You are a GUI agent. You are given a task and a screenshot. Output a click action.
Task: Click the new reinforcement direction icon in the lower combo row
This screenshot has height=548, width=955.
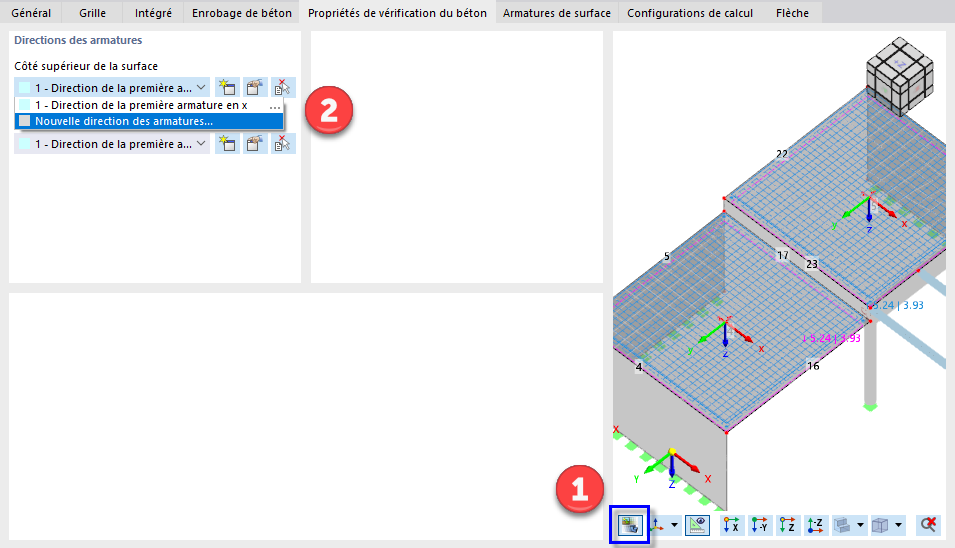227,144
